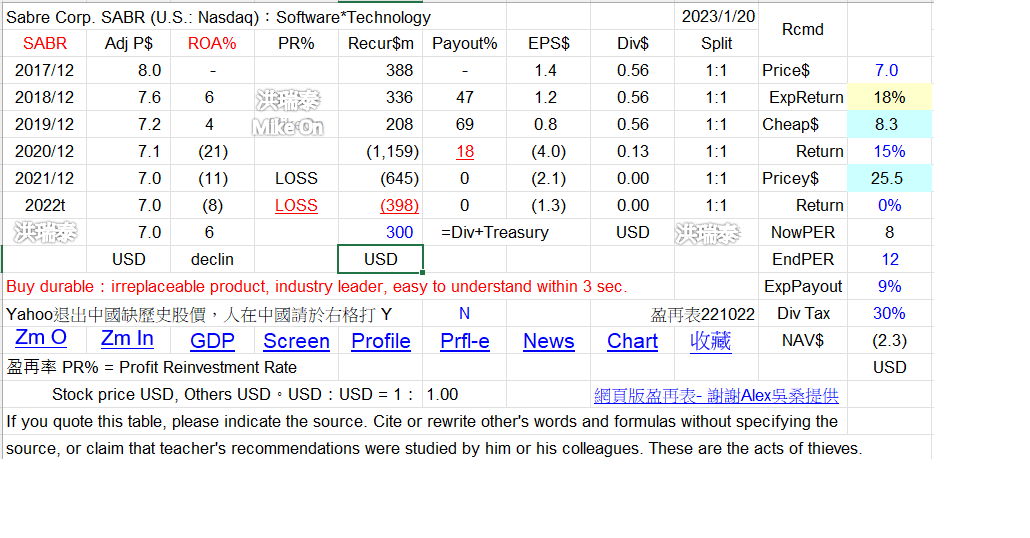This screenshot has width=1030, height=538.
Task: Select the EndPER value 12
Action: click(889, 259)
